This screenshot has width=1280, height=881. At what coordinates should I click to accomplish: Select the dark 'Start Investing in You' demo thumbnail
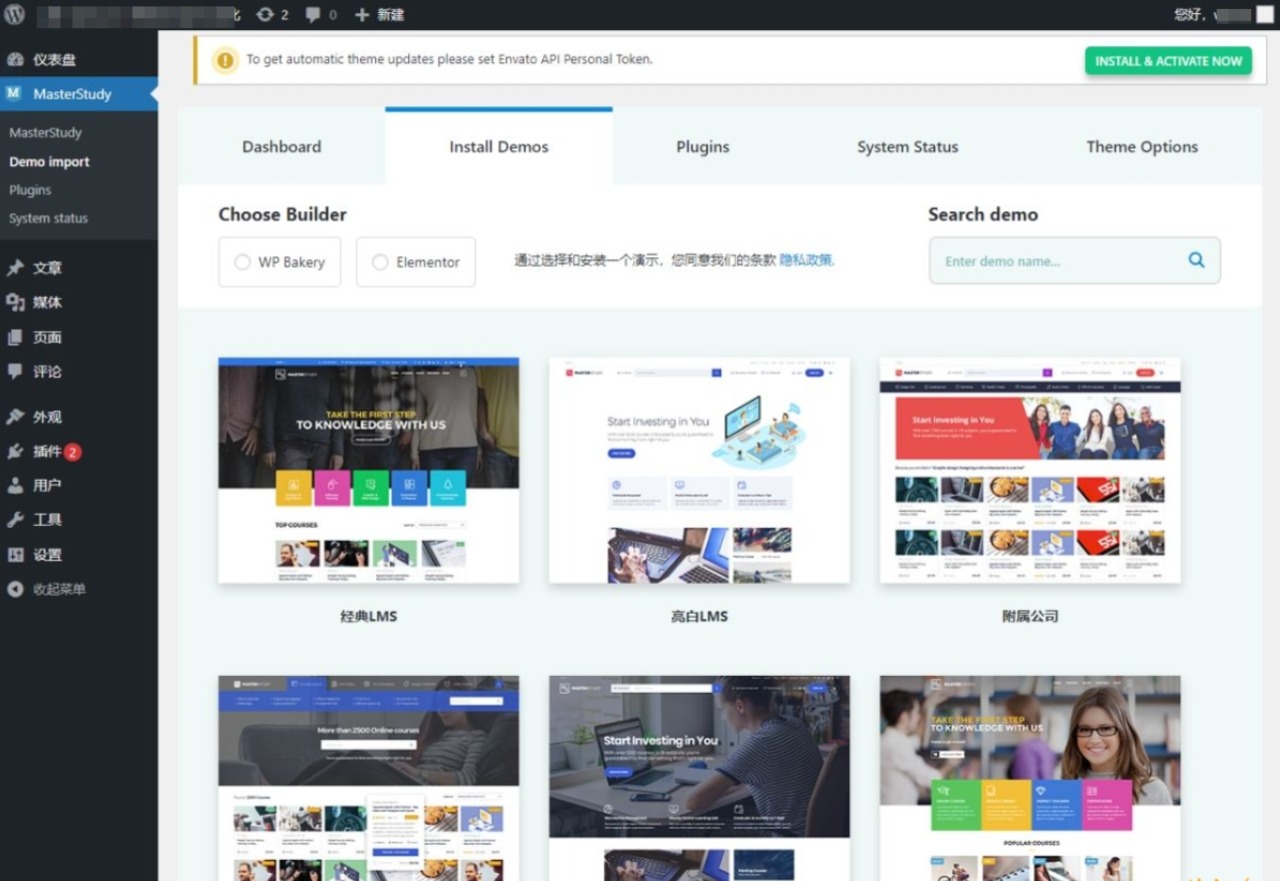pos(699,778)
